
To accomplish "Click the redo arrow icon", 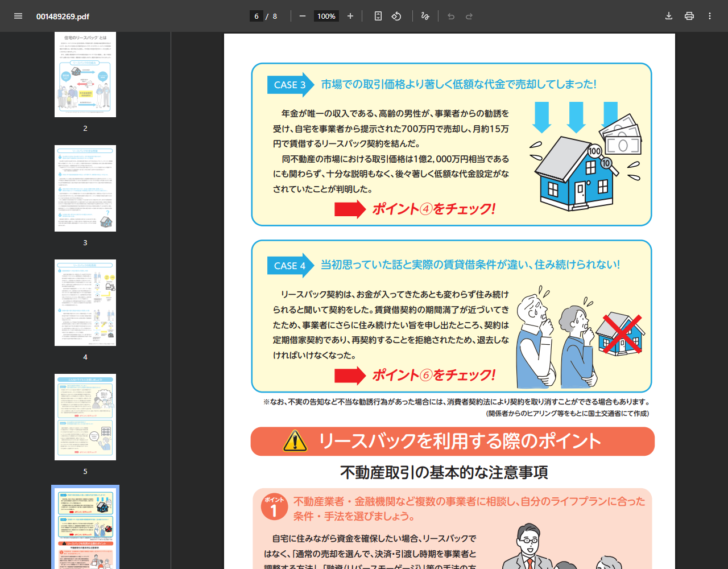I will coord(469,16).
